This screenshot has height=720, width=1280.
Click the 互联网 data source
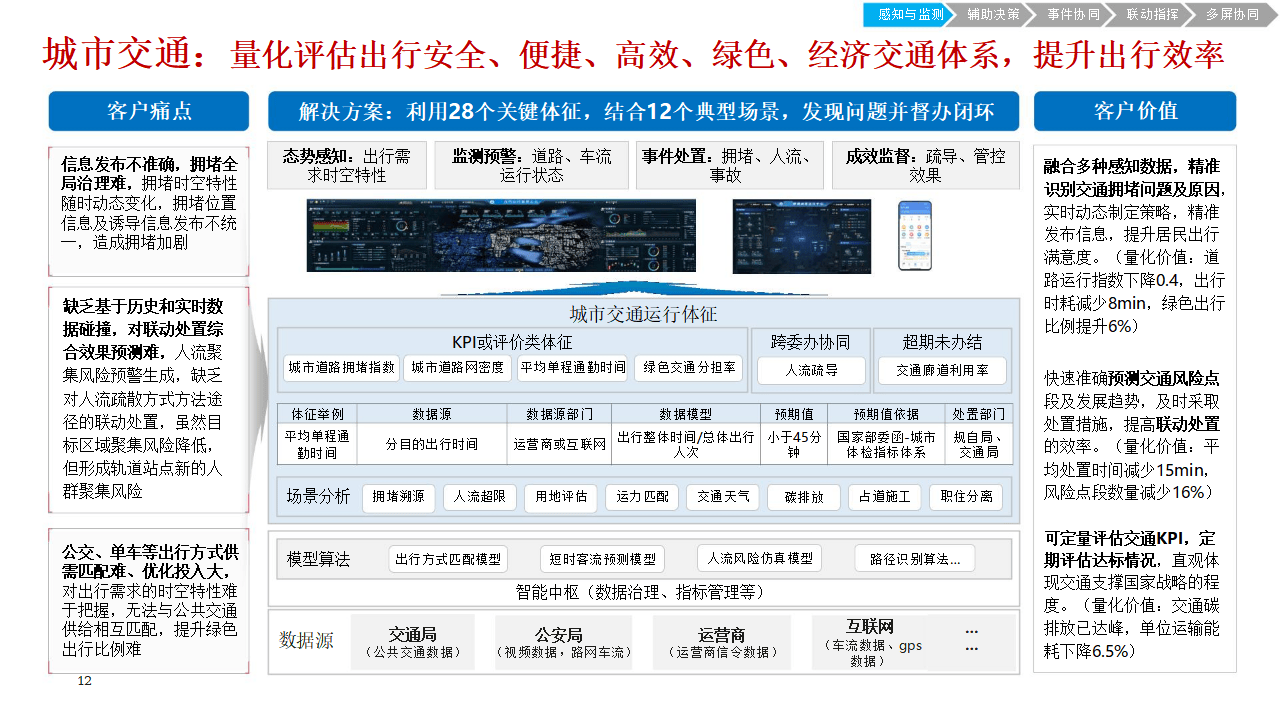(x=870, y=642)
